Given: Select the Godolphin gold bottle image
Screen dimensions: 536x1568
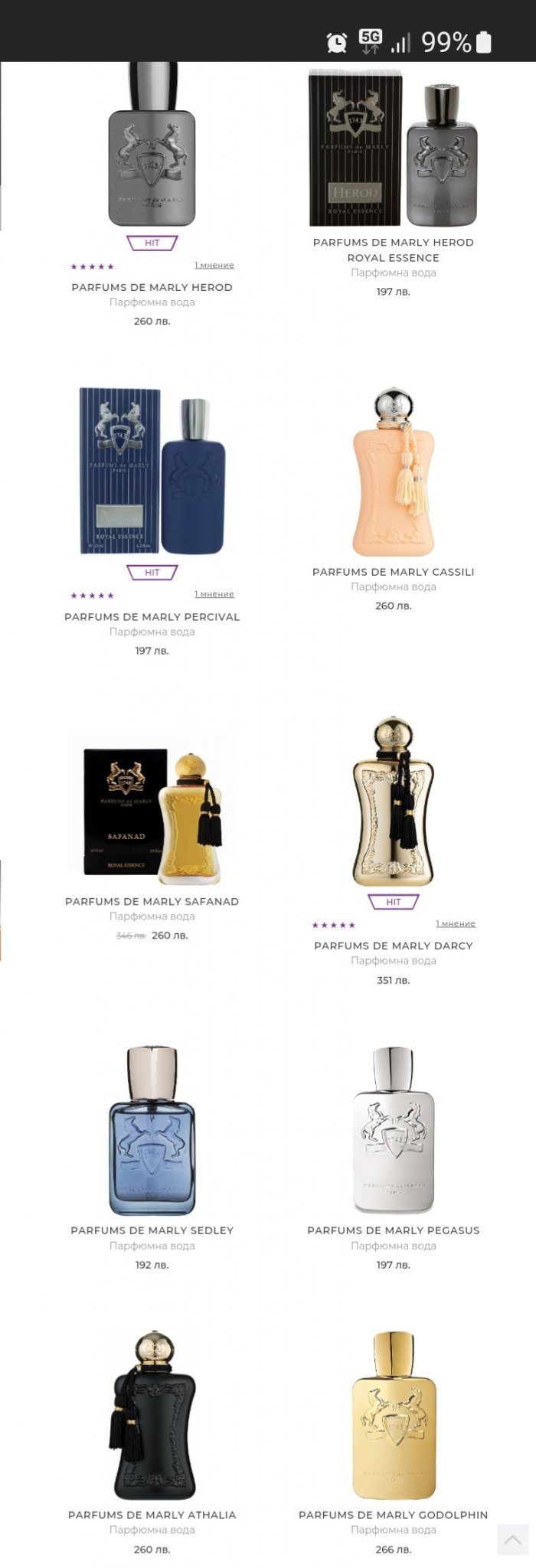Looking at the screenshot, I should [394, 1415].
